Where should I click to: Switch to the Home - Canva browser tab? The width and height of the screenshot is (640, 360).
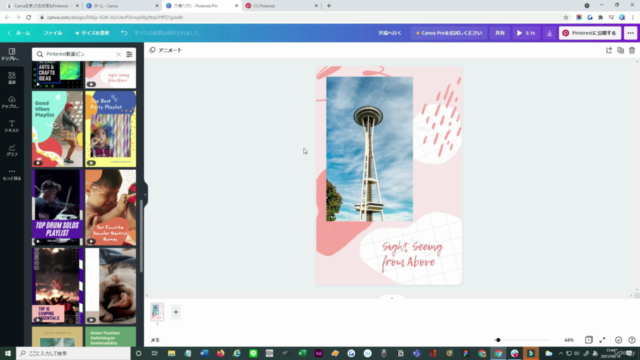click(x=122, y=6)
